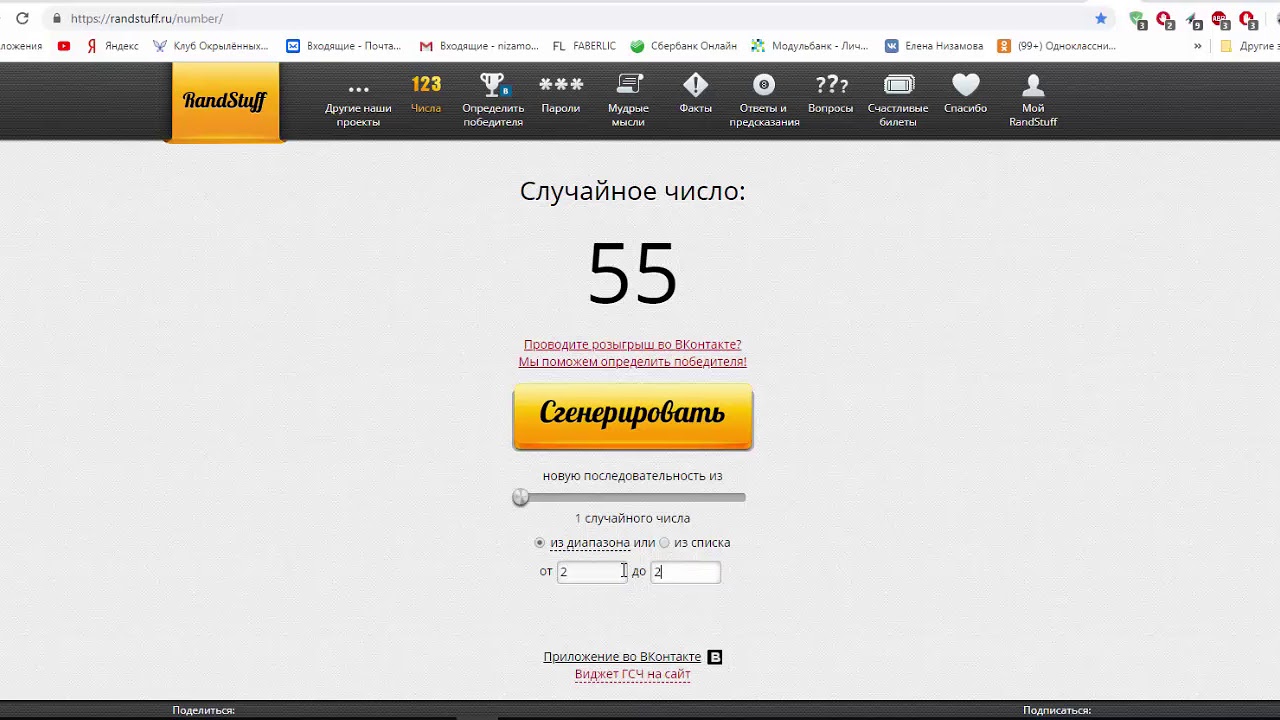Screen dimensions: 1280x720
Task: Click the ABP extension icon
Action: point(1219,19)
